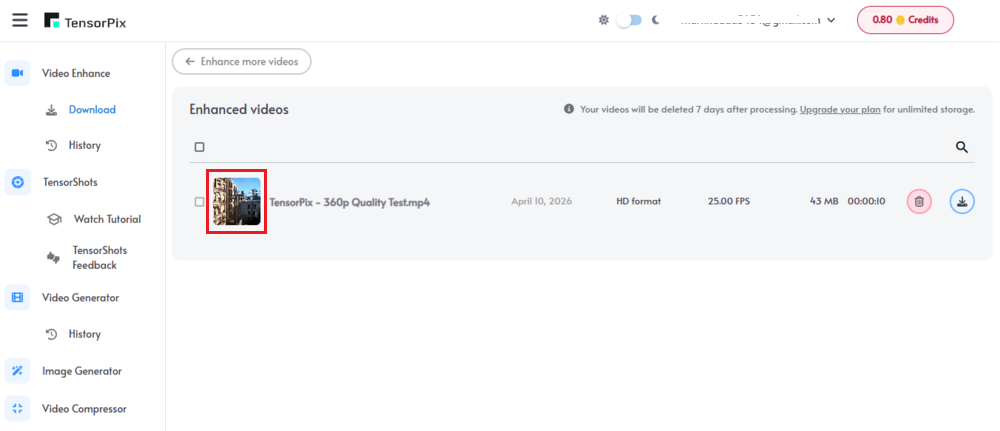Viewport: 1000px width, 431px height.
Task: Toggle the dark mode switch
Action: tap(628, 20)
